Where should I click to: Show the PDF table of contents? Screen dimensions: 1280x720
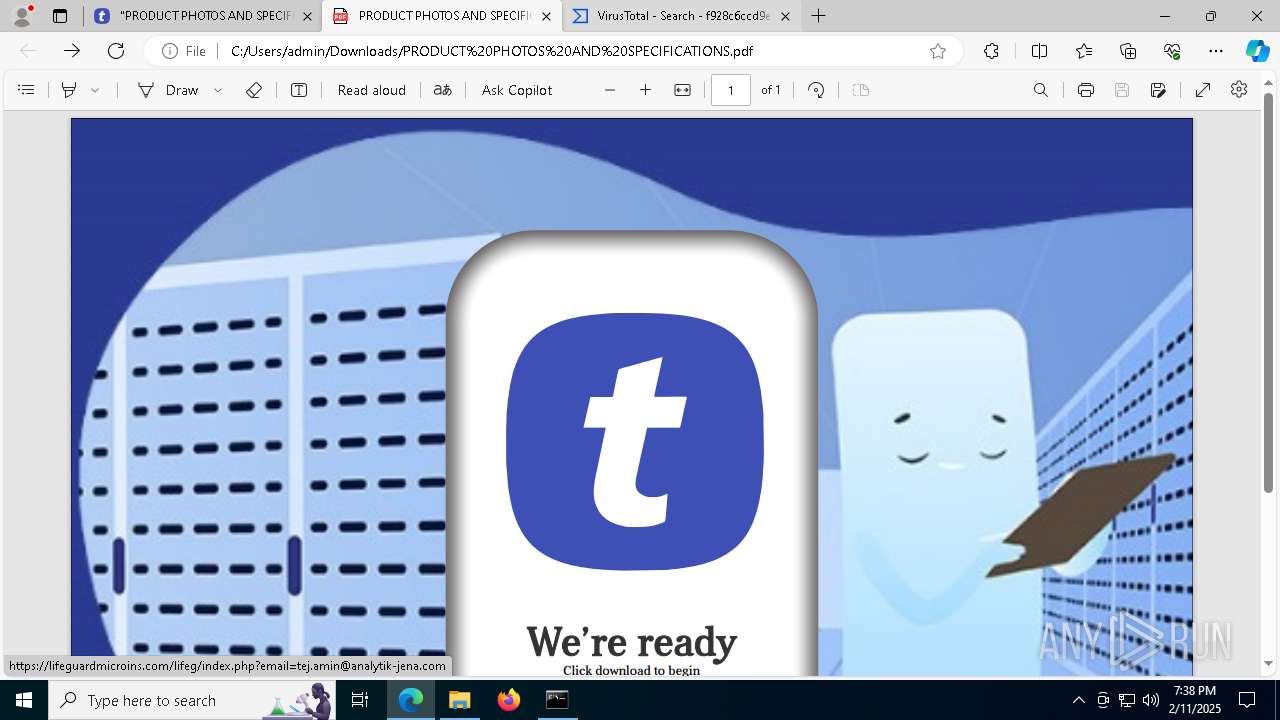(26, 90)
